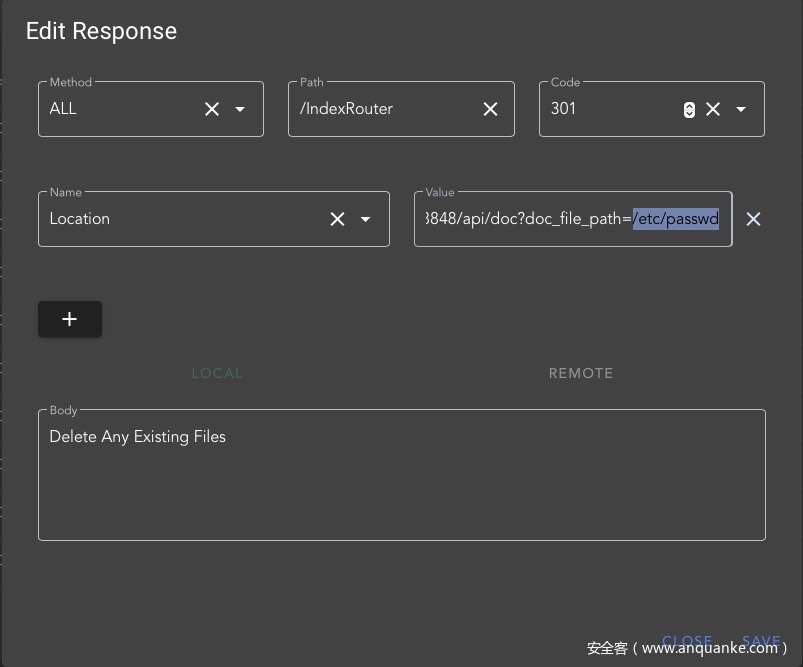Clear the Code field value 301

click(x=713, y=109)
